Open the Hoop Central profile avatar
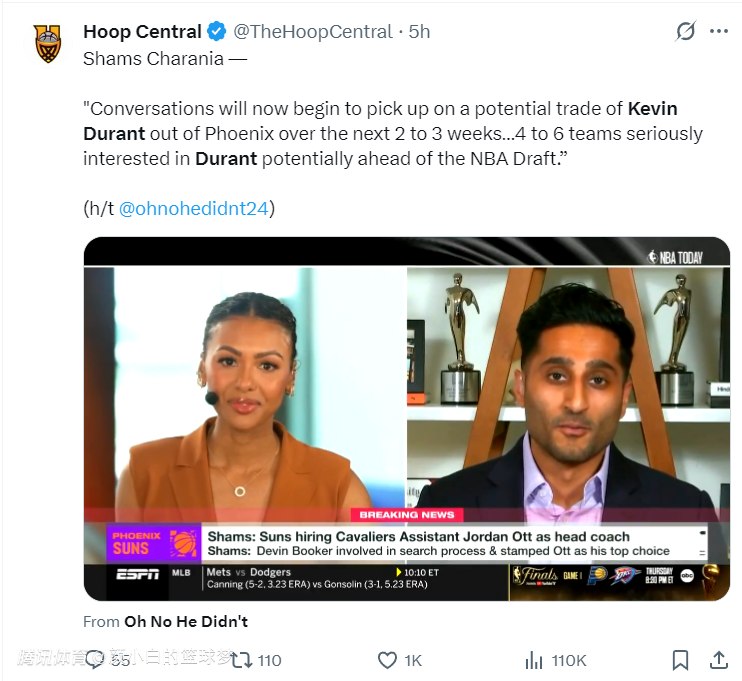Screen dimensions: 742x681 (x=47, y=44)
